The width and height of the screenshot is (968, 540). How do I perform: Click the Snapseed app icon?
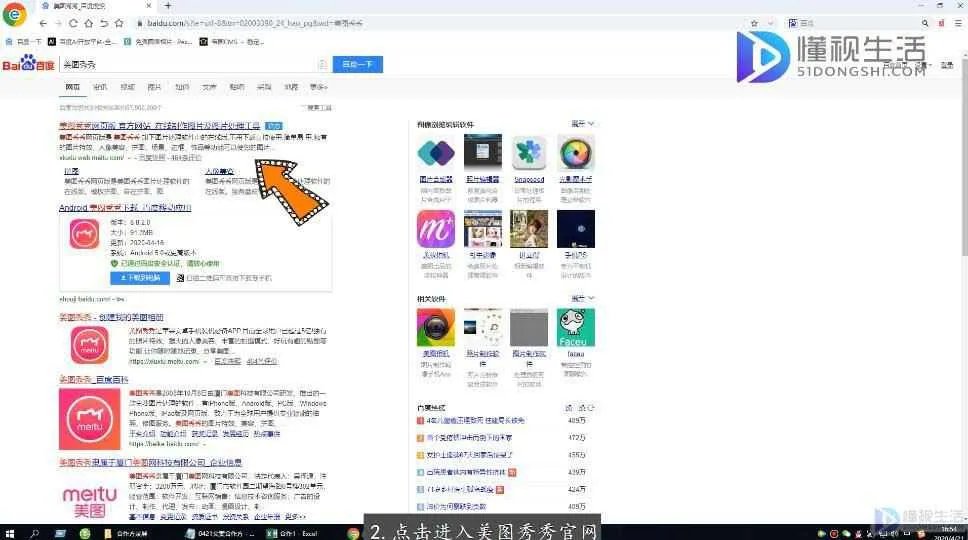coord(529,152)
